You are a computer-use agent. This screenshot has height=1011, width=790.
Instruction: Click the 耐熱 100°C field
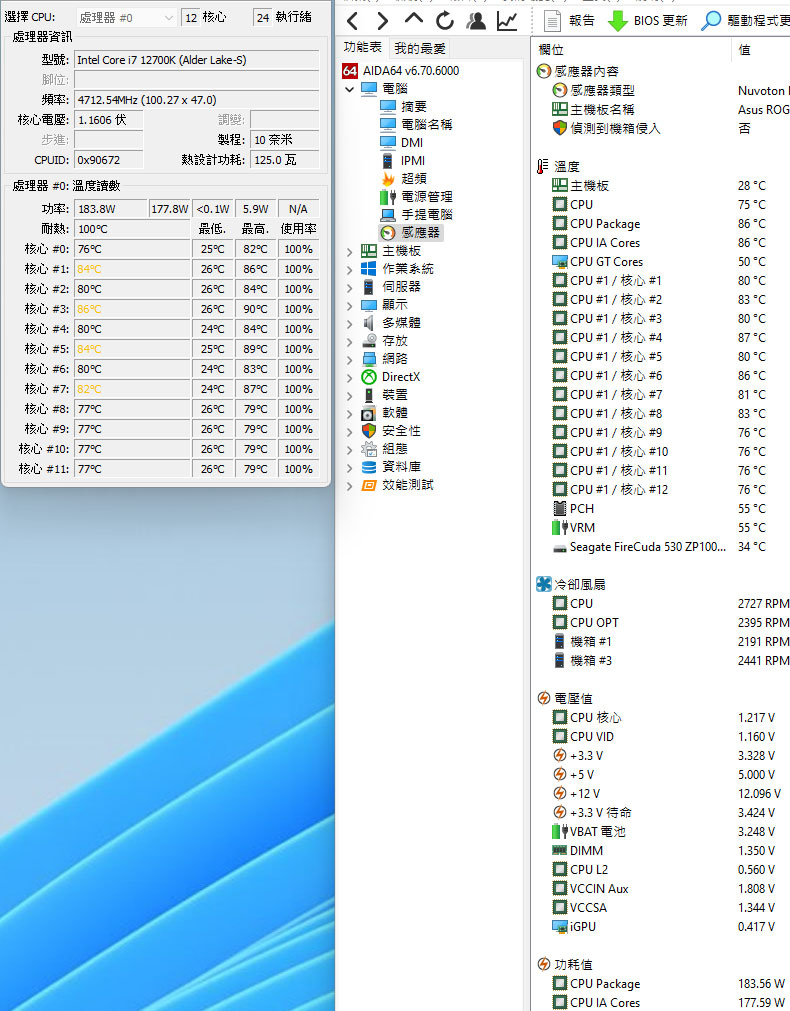pyautogui.click(x=132, y=229)
